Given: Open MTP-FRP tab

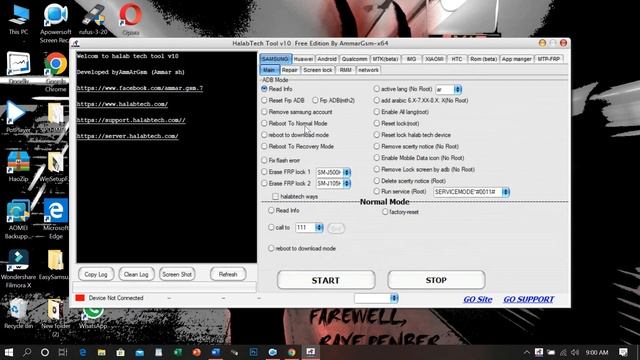Looking at the screenshot, I should point(549,59).
